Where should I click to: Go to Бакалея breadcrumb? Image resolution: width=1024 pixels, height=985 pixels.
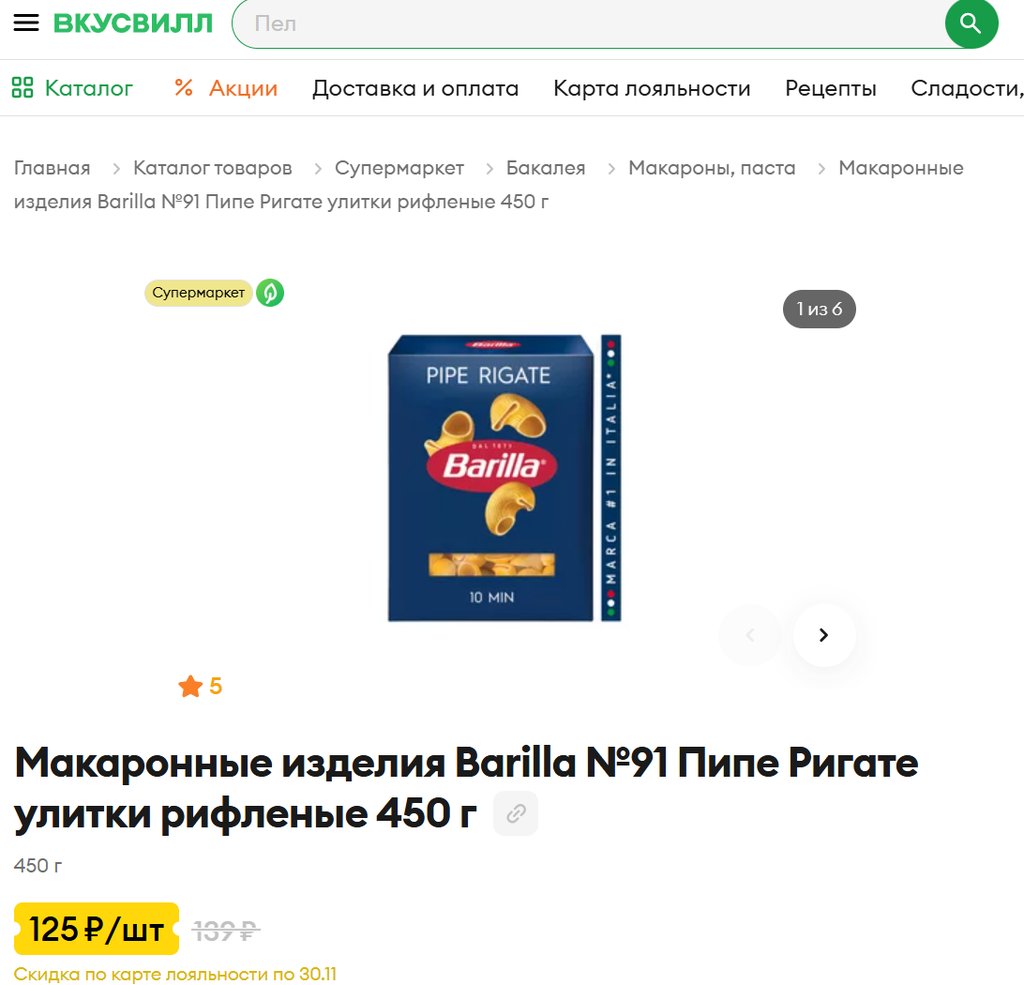(546, 168)
